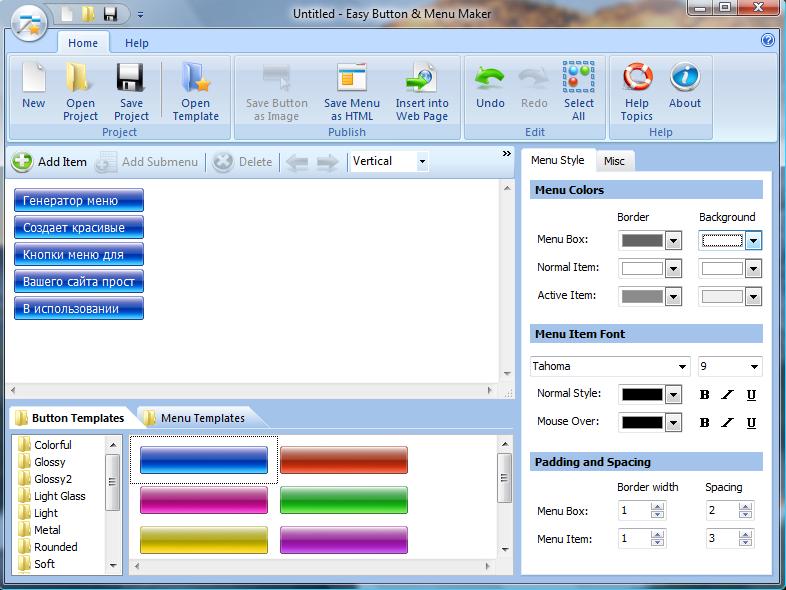Image resolution: width=786 pixels, height=590 pixels.
Task: Select Insert into Web Page
Action: click(x=422, y=91)
